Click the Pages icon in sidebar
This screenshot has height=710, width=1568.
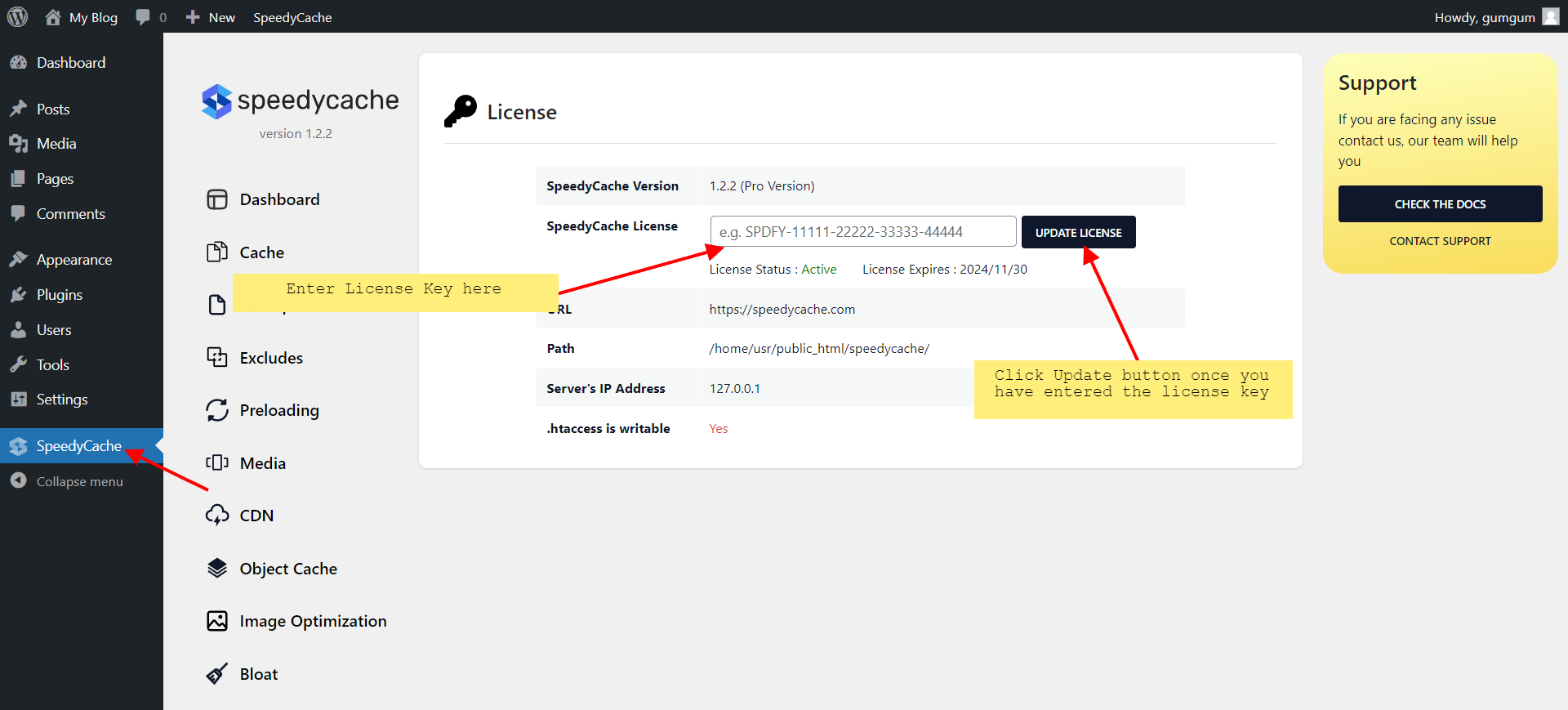click(18, 179)
